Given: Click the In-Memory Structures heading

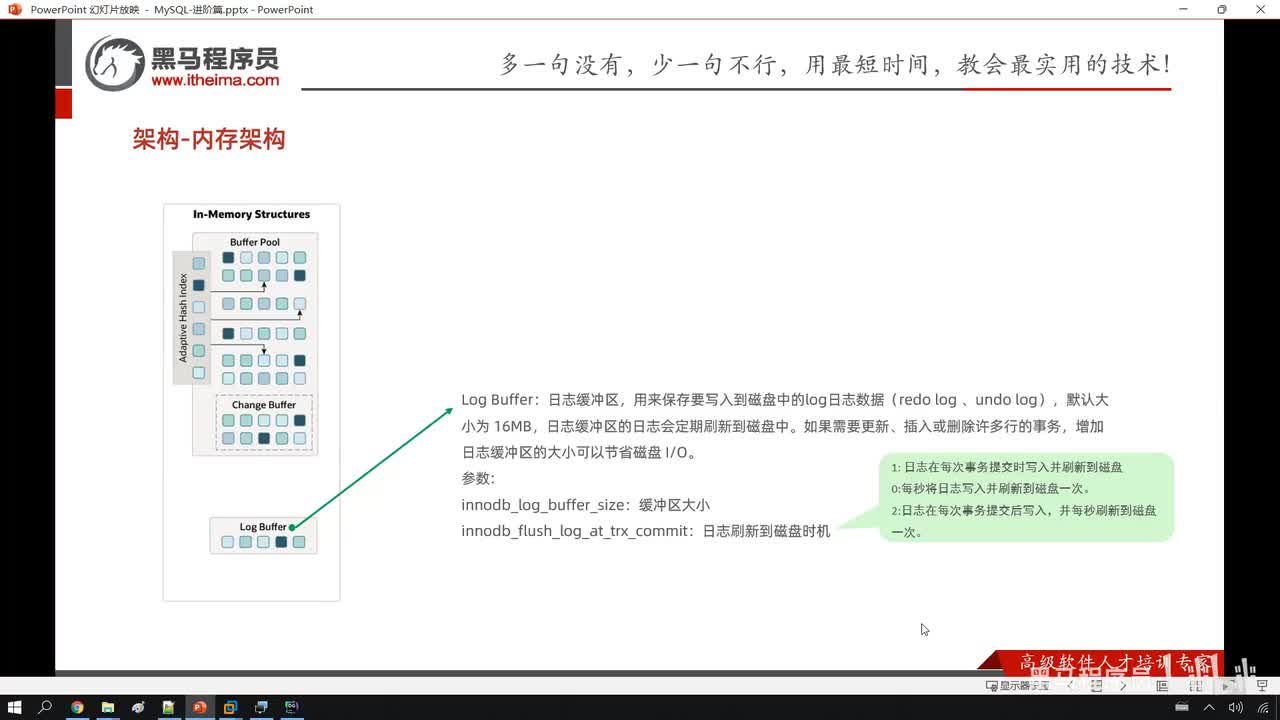Looking at the screenshot, I should (x=251, y=214).
